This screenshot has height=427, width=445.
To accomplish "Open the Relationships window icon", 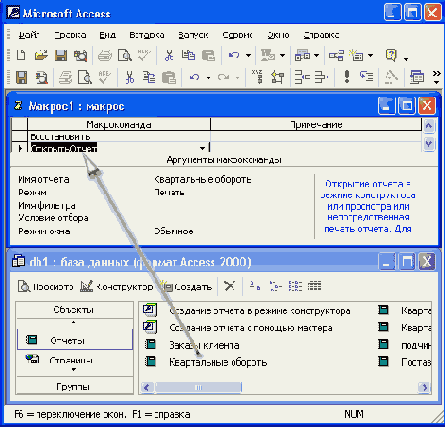I will (336, 55).
